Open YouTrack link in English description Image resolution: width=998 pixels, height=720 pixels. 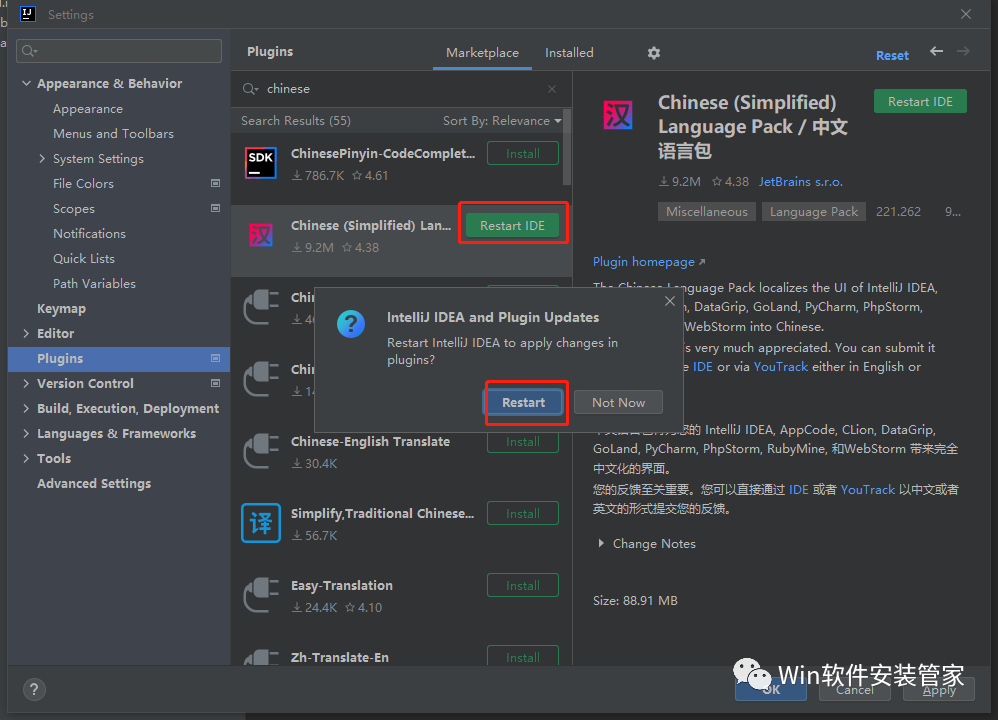(780, 367)
